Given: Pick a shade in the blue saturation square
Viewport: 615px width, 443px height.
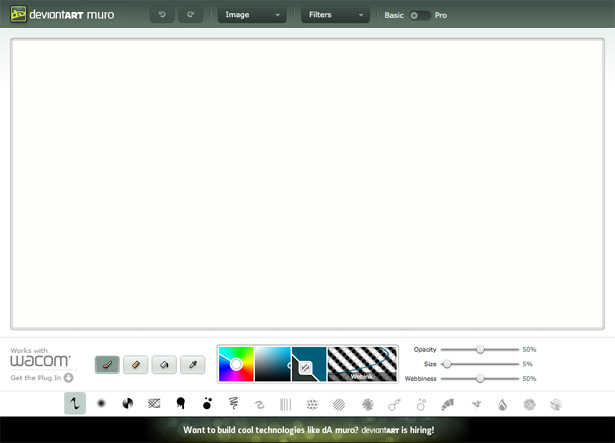Looking at the screenshot, I should (x=273, y=364).
